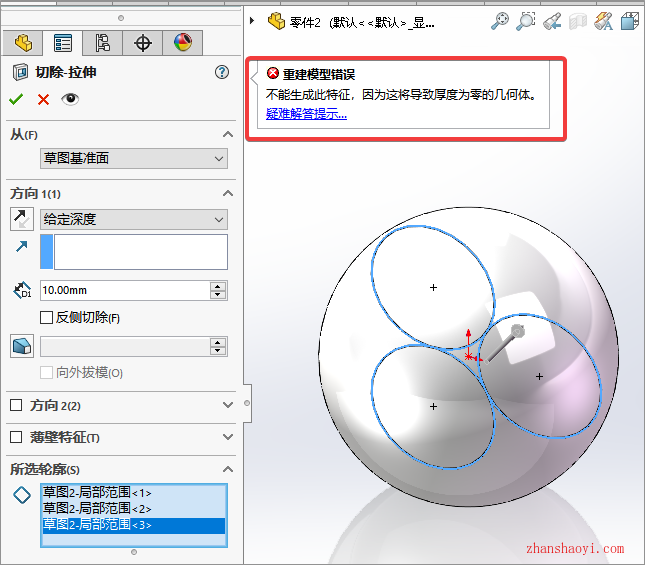The image size is (645, 565).
Task: Click Zoom to Fit magnifier icon
Action: (500, 21)
